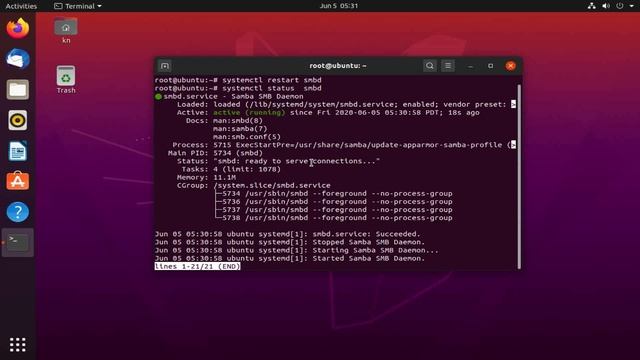
Task: Minimize the terminal window
Action: coord(471,66)
